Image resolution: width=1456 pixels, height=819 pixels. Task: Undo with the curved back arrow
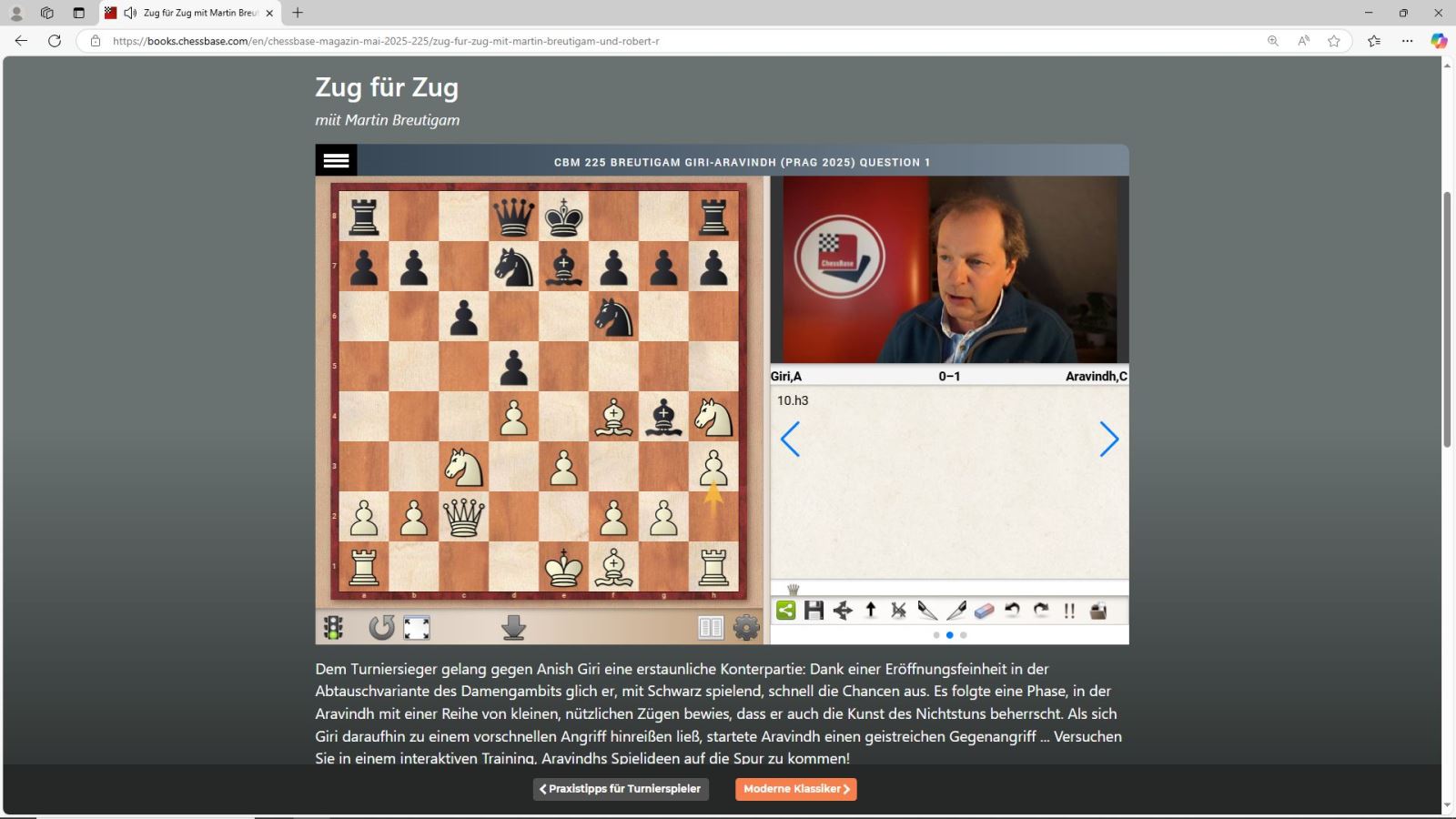point(1012,611)
